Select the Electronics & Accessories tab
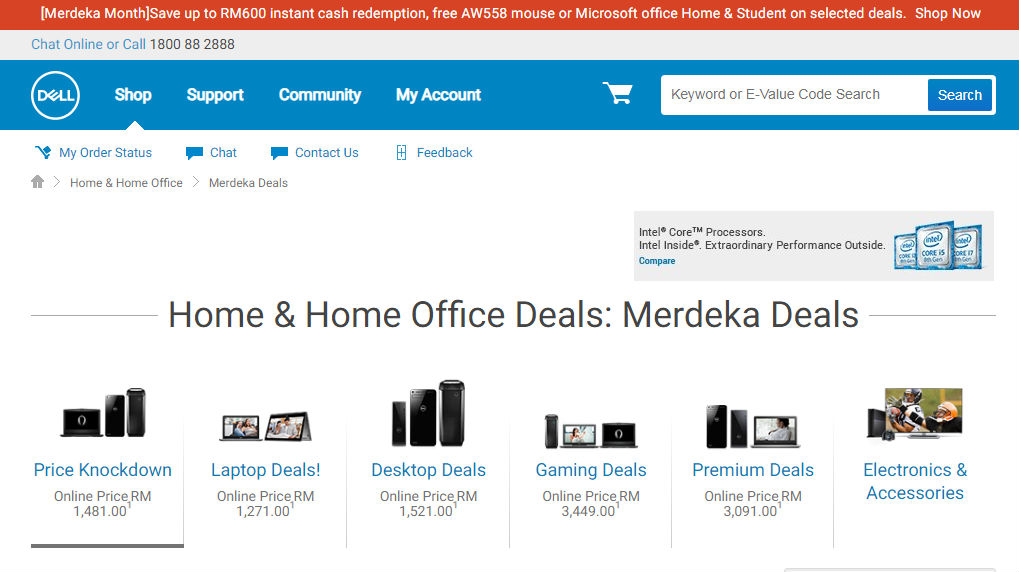 coord(915,481)
